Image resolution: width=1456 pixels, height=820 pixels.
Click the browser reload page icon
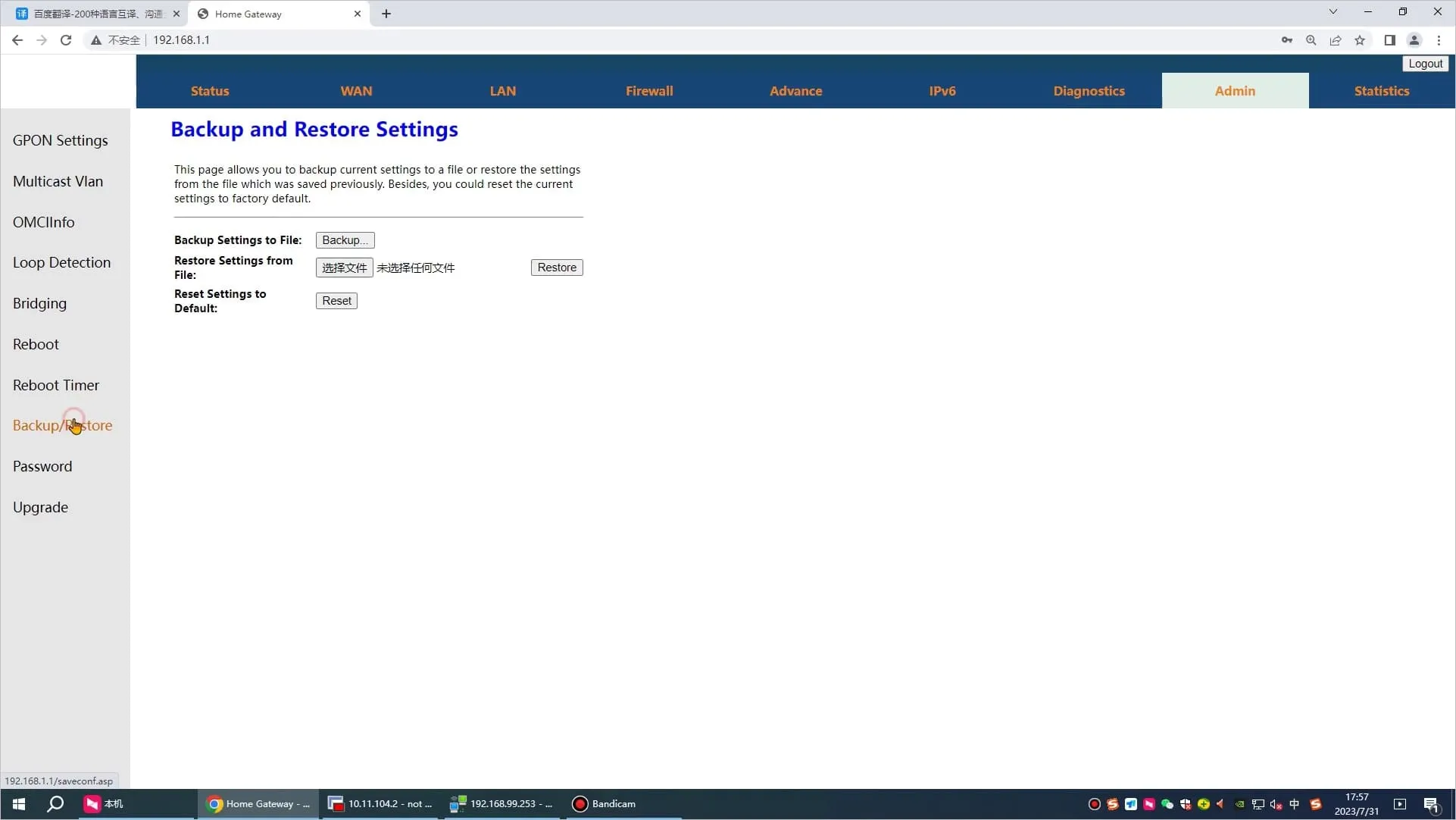(x=66, y=40)
